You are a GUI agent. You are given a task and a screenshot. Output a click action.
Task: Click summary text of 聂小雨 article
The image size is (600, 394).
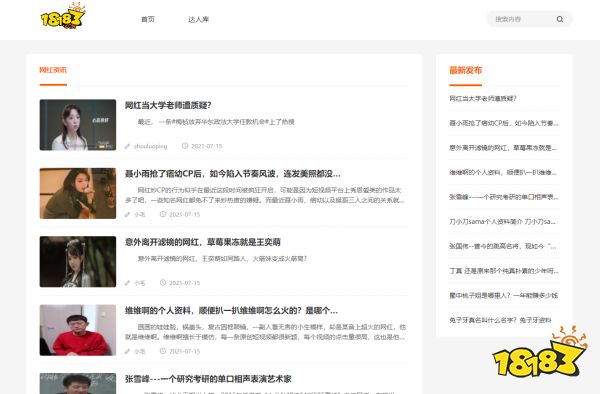(x=265, y=195)
